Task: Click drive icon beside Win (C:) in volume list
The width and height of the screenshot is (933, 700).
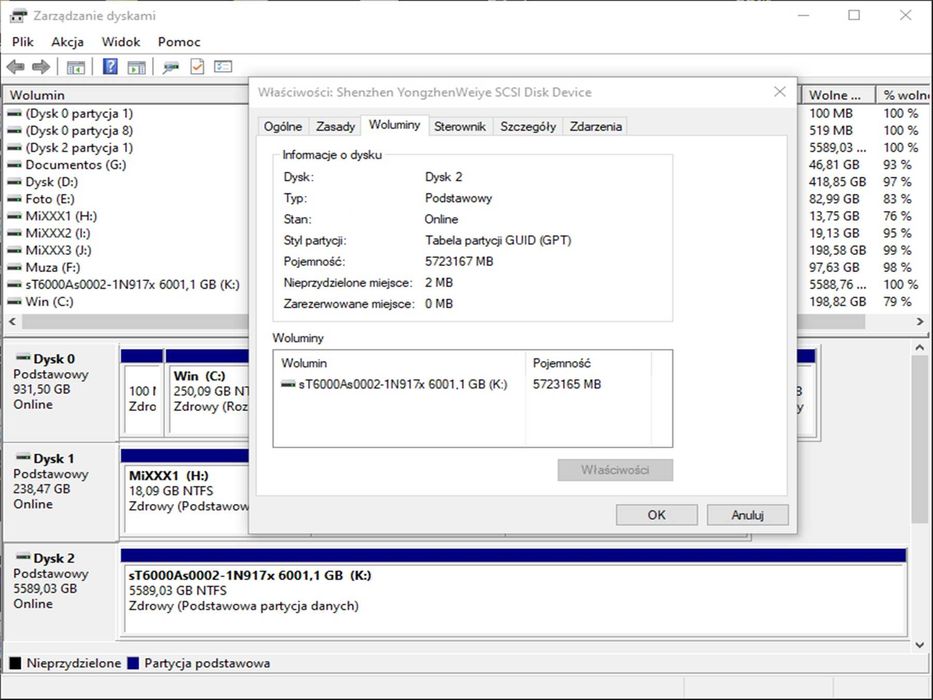Action: point(14,302)
